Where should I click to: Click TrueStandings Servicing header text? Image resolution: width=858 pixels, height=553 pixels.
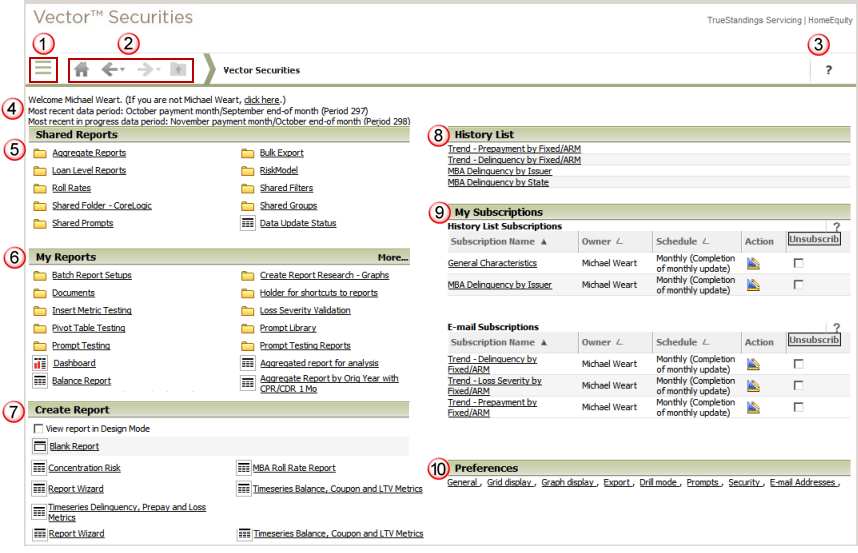(754, 20)
